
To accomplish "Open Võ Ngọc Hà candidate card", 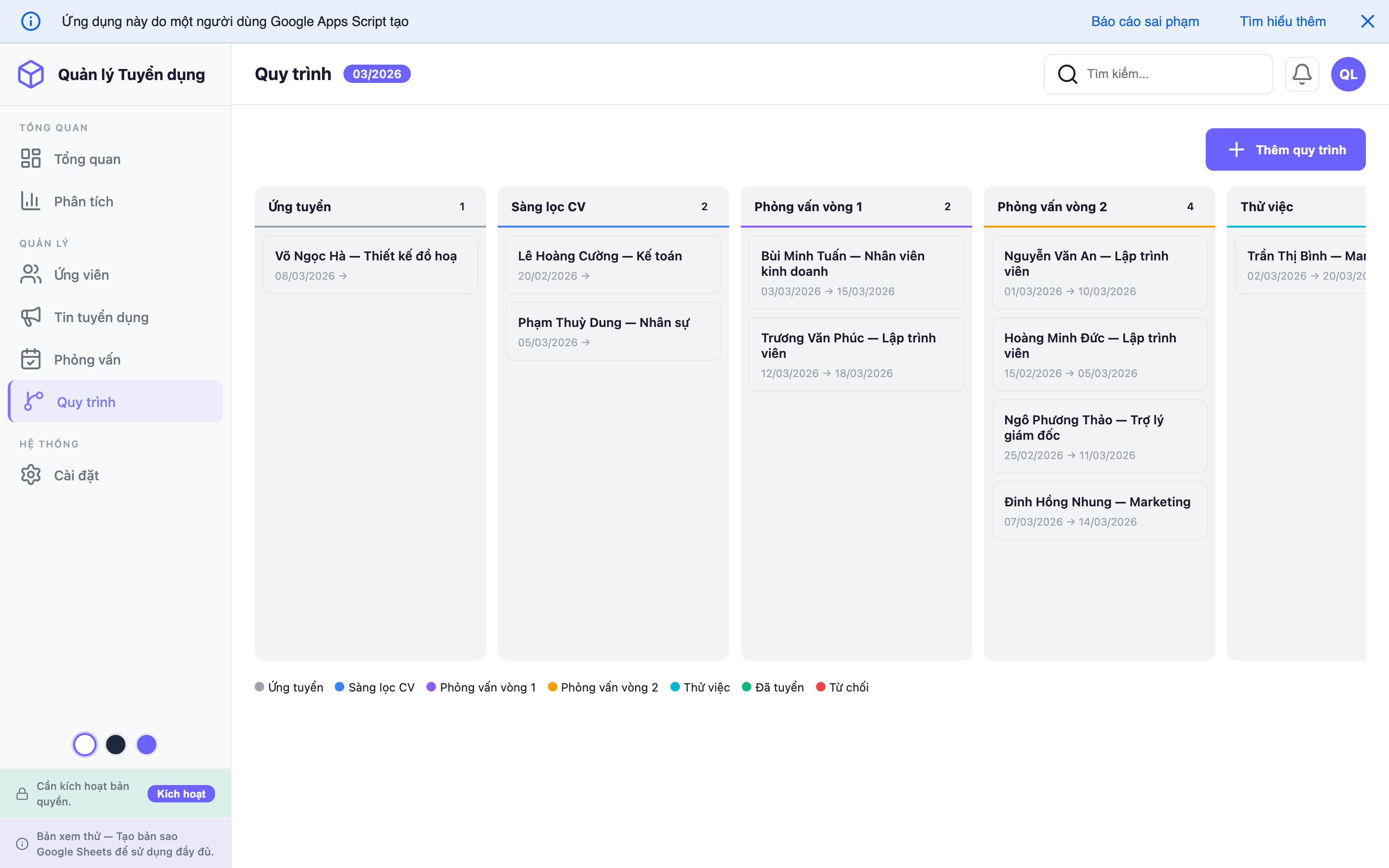I will [370, 265].
